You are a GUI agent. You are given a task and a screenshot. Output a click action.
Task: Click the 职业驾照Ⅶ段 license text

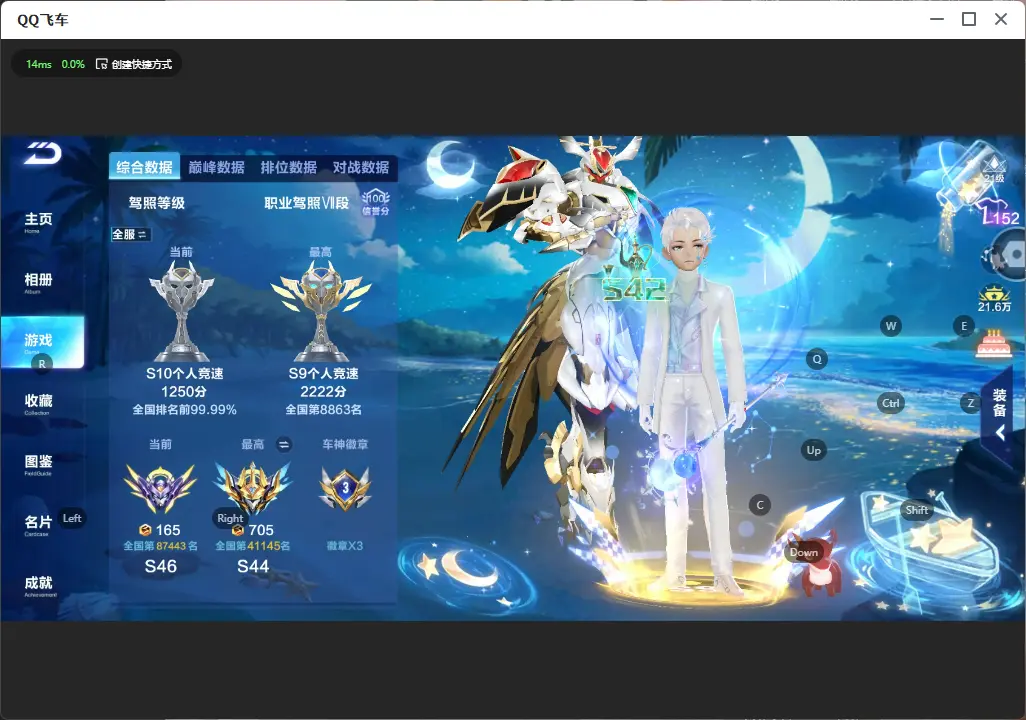tap(307, 203)
